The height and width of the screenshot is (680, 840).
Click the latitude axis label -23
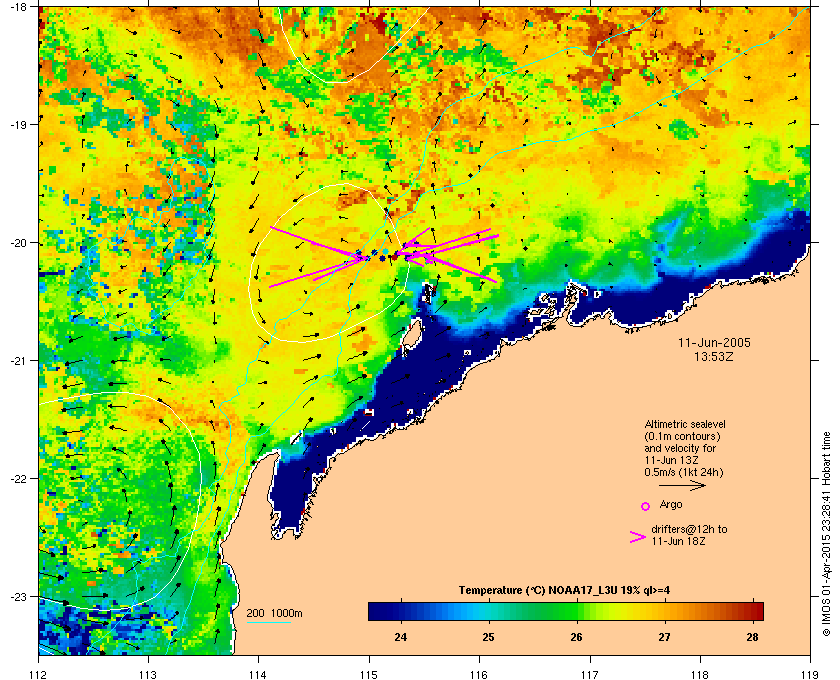(x=18, y=596)
